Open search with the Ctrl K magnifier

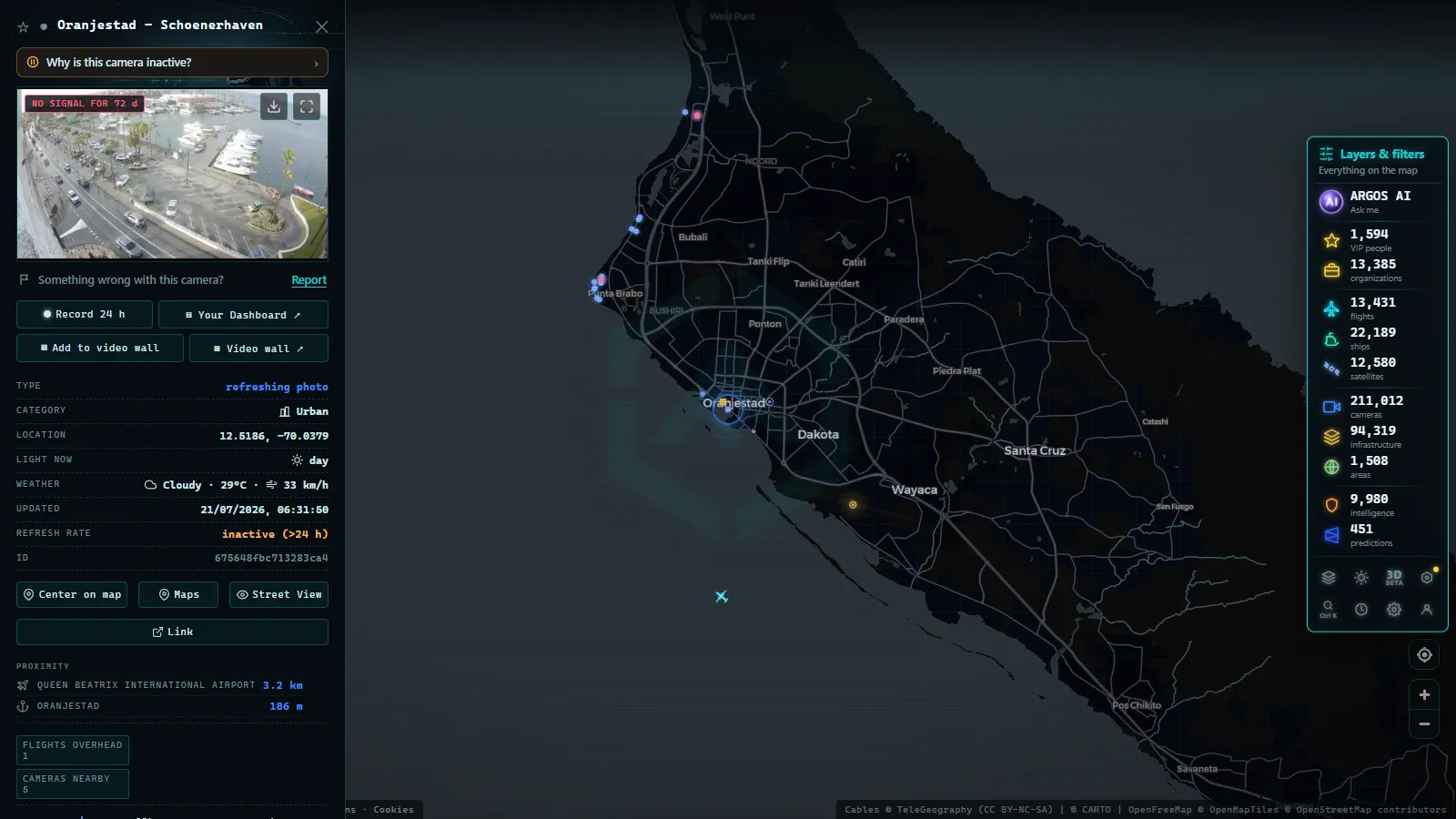coord(1329,609)
